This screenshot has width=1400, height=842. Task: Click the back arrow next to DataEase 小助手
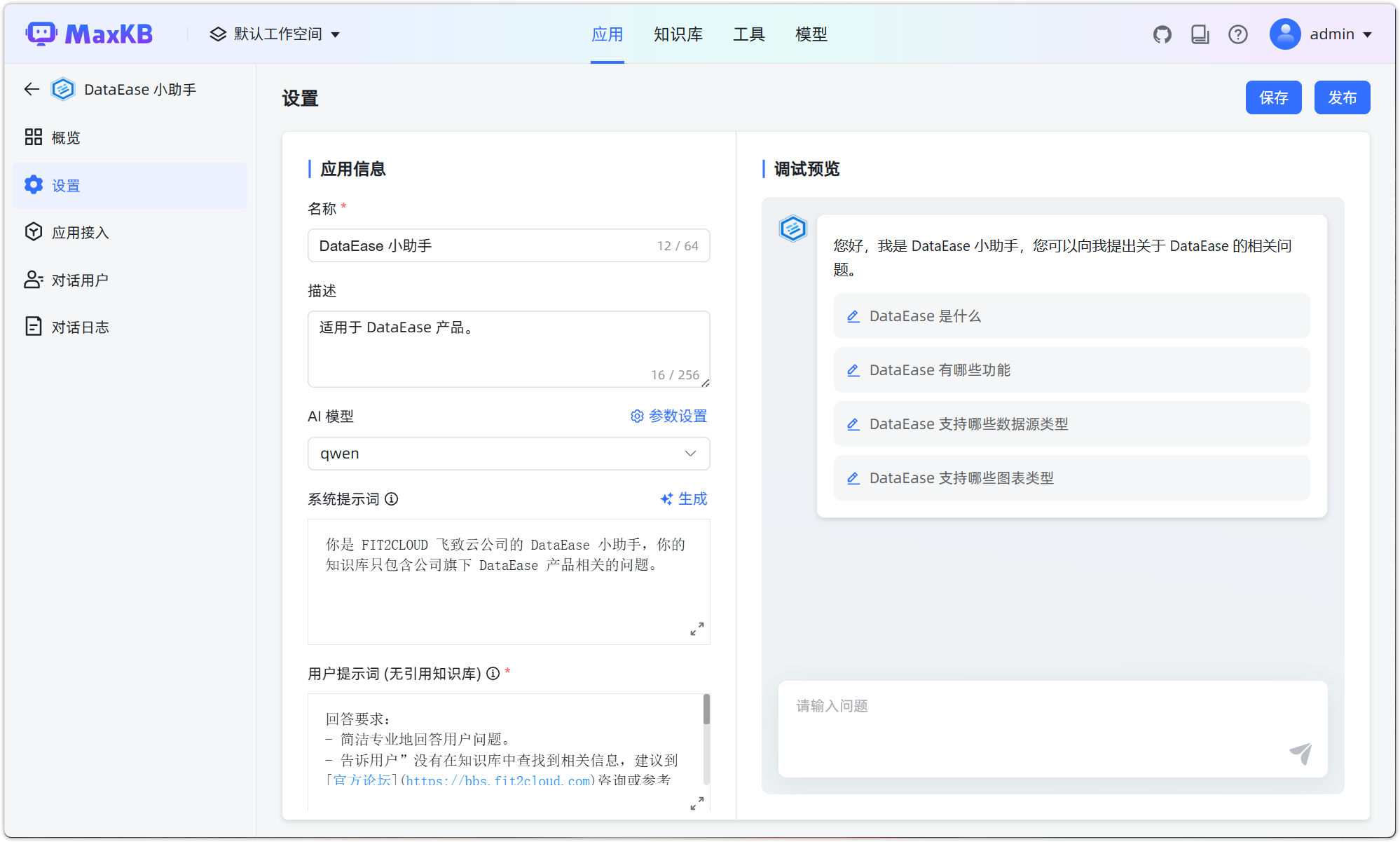tap(31, 89)
